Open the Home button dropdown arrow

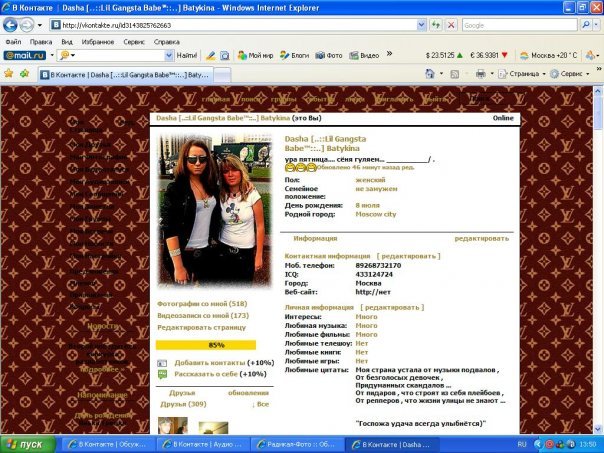coord(441,74)
